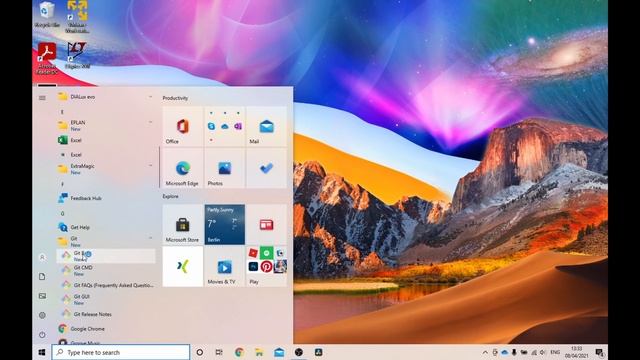
Task: Open the Movies & TV tile
Action: (x=224, y=267)
